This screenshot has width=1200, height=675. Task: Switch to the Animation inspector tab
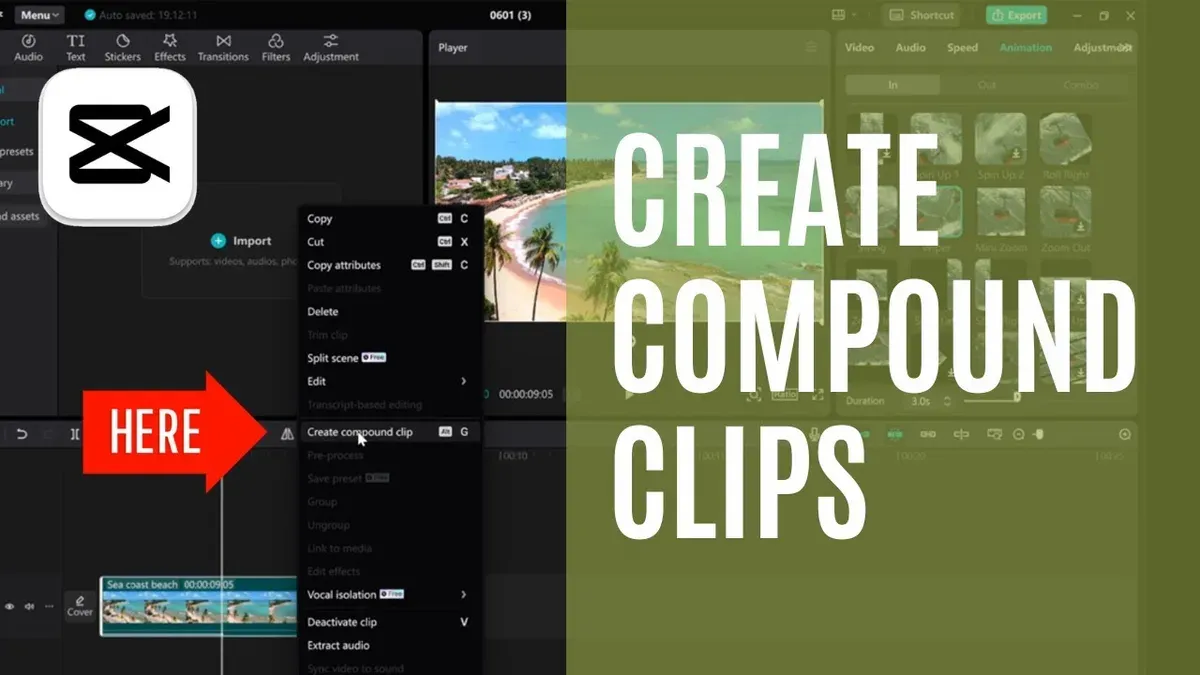click(1025, 47)
